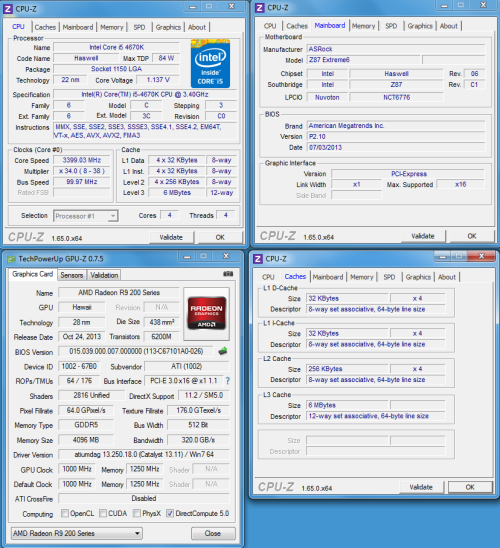Image resolution: width=500 pixels, height=548 pixels.
Task: Click the L3 Cache size field 6 MBytes
Action: (x=347, y=405)
